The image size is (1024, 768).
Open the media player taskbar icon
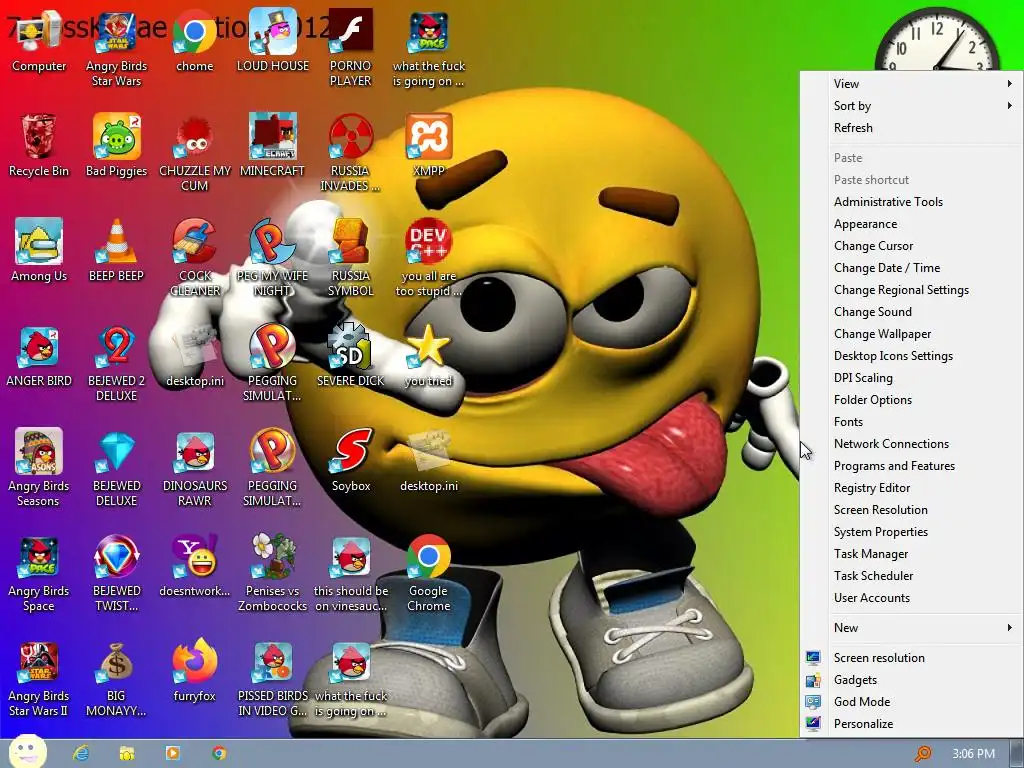point(173,753)
